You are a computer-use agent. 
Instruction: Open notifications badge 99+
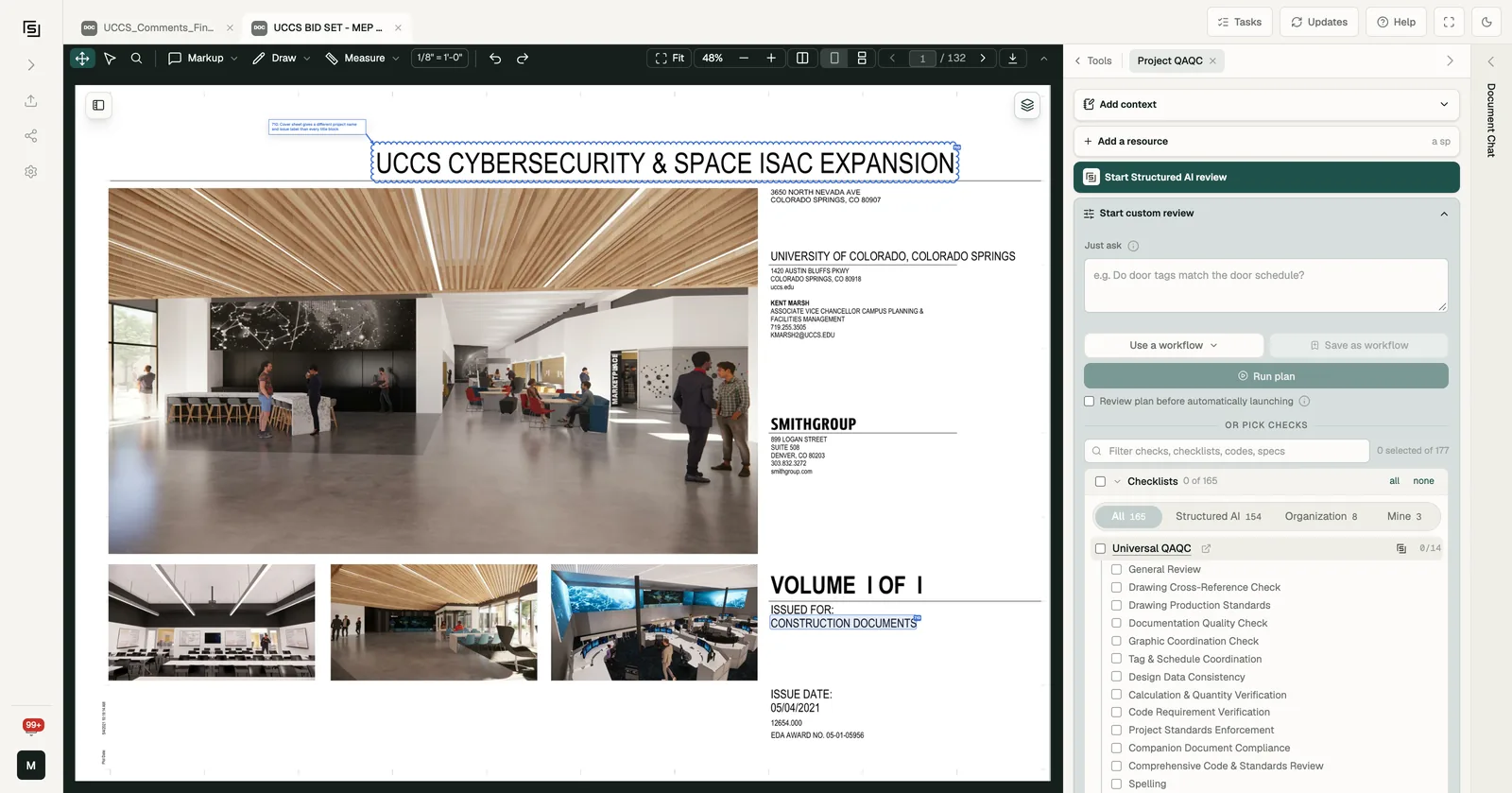click(33, 726)
